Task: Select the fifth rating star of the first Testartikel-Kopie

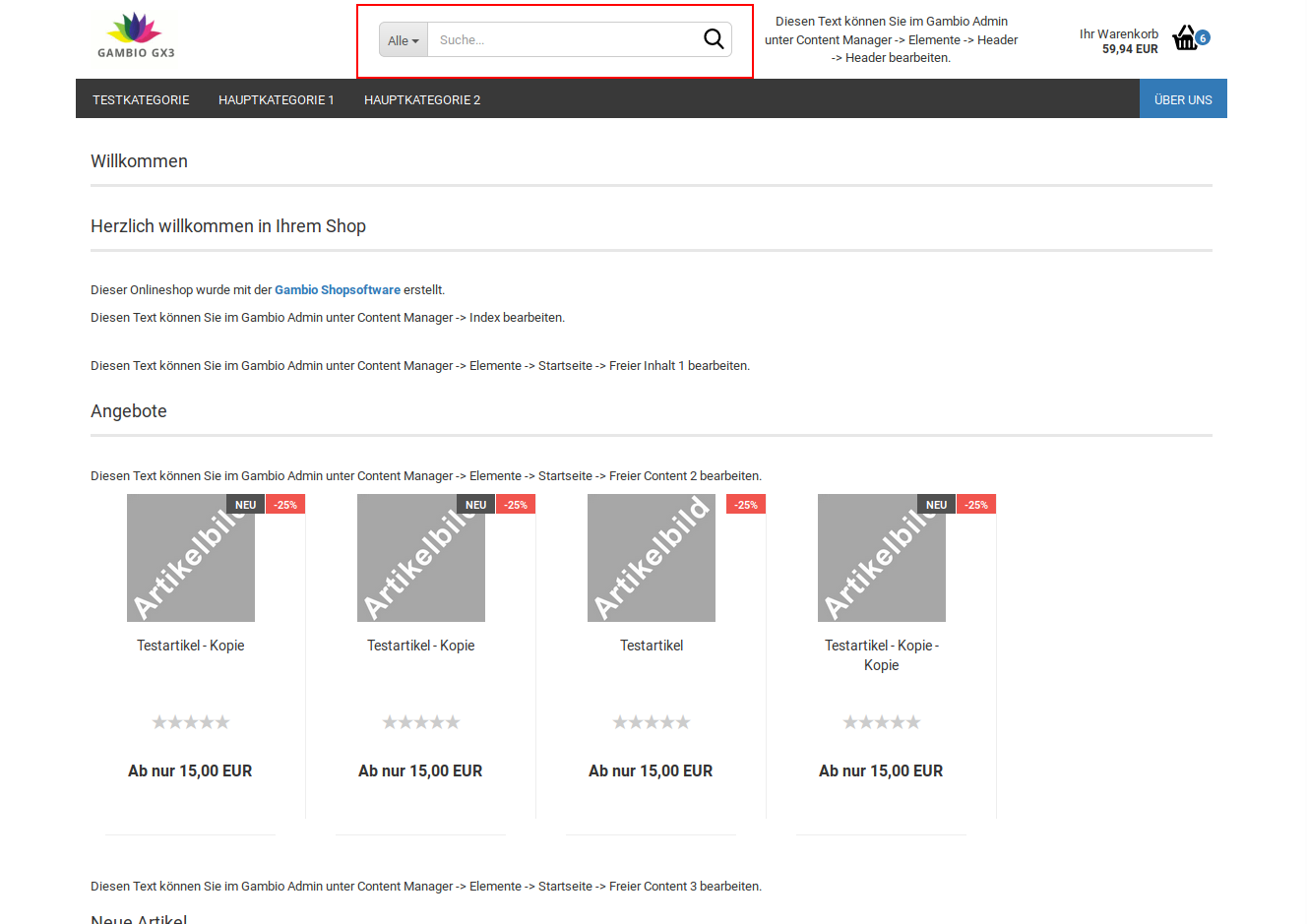Action: click(224, 721)
